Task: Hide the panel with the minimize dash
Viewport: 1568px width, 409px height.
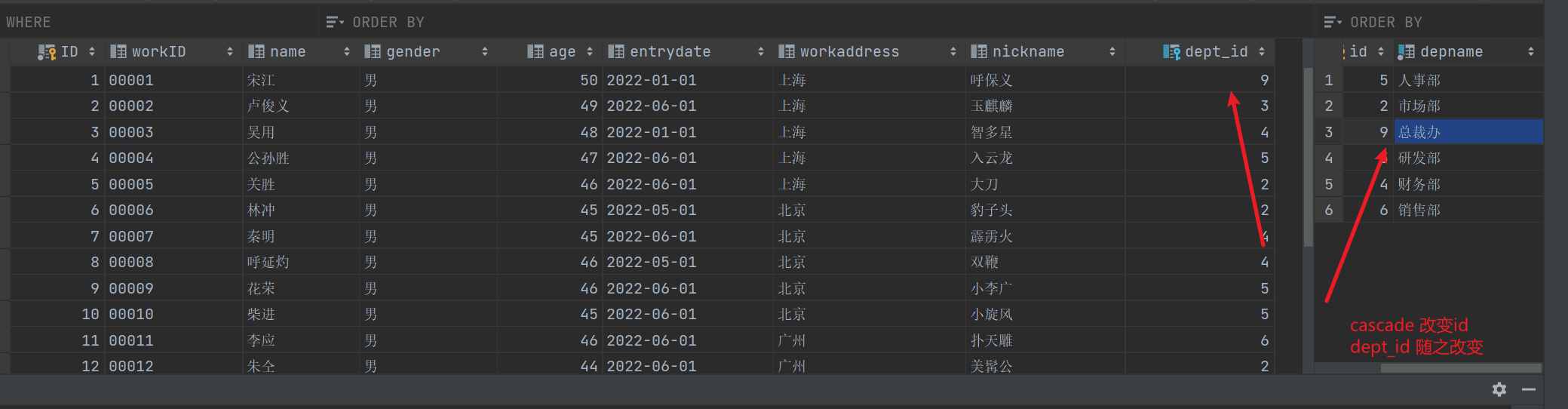Action: pyautogui.click(x=1529, y=389)
